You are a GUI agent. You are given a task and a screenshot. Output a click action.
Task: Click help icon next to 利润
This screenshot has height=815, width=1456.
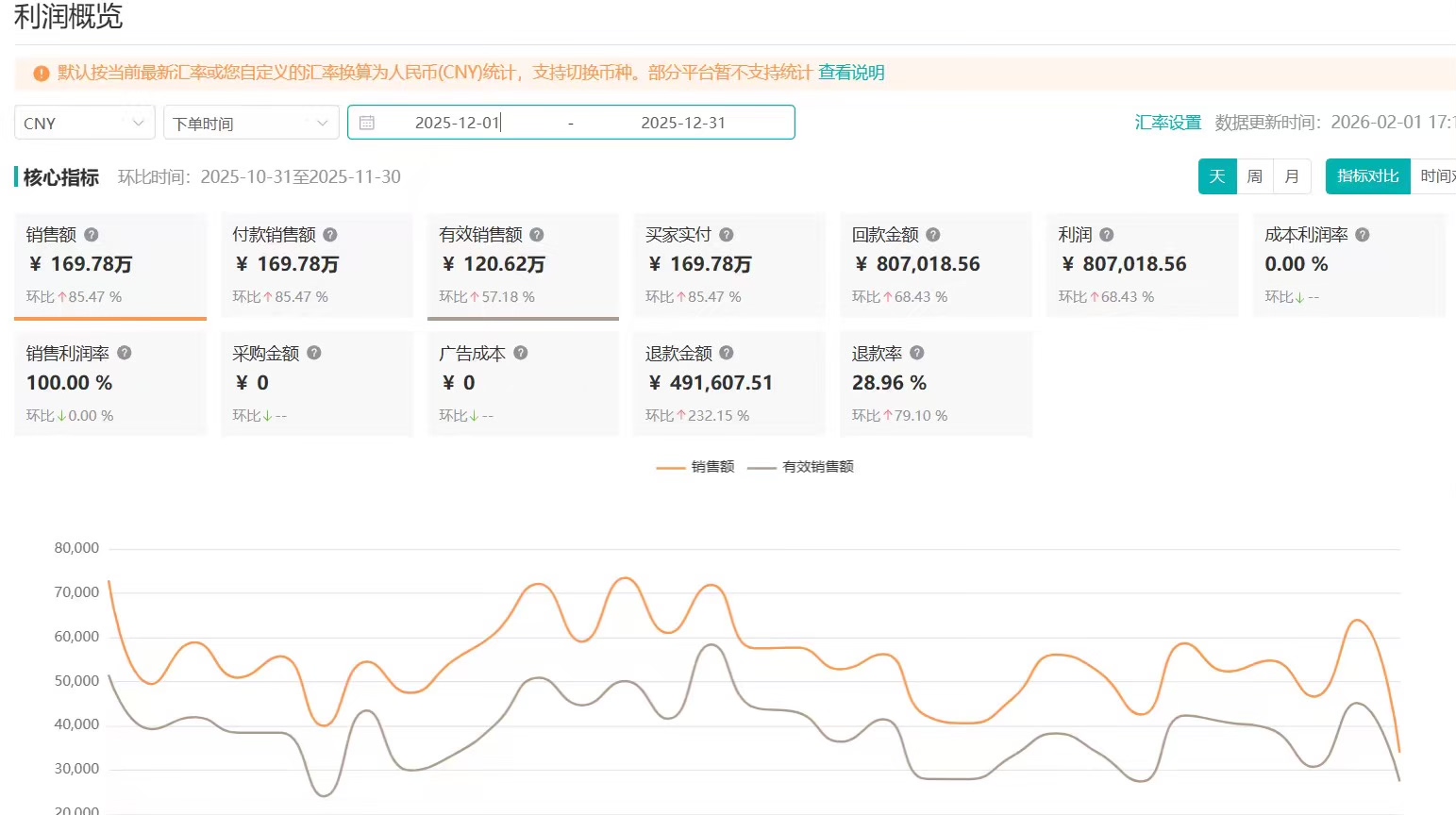click(1107, 235)
